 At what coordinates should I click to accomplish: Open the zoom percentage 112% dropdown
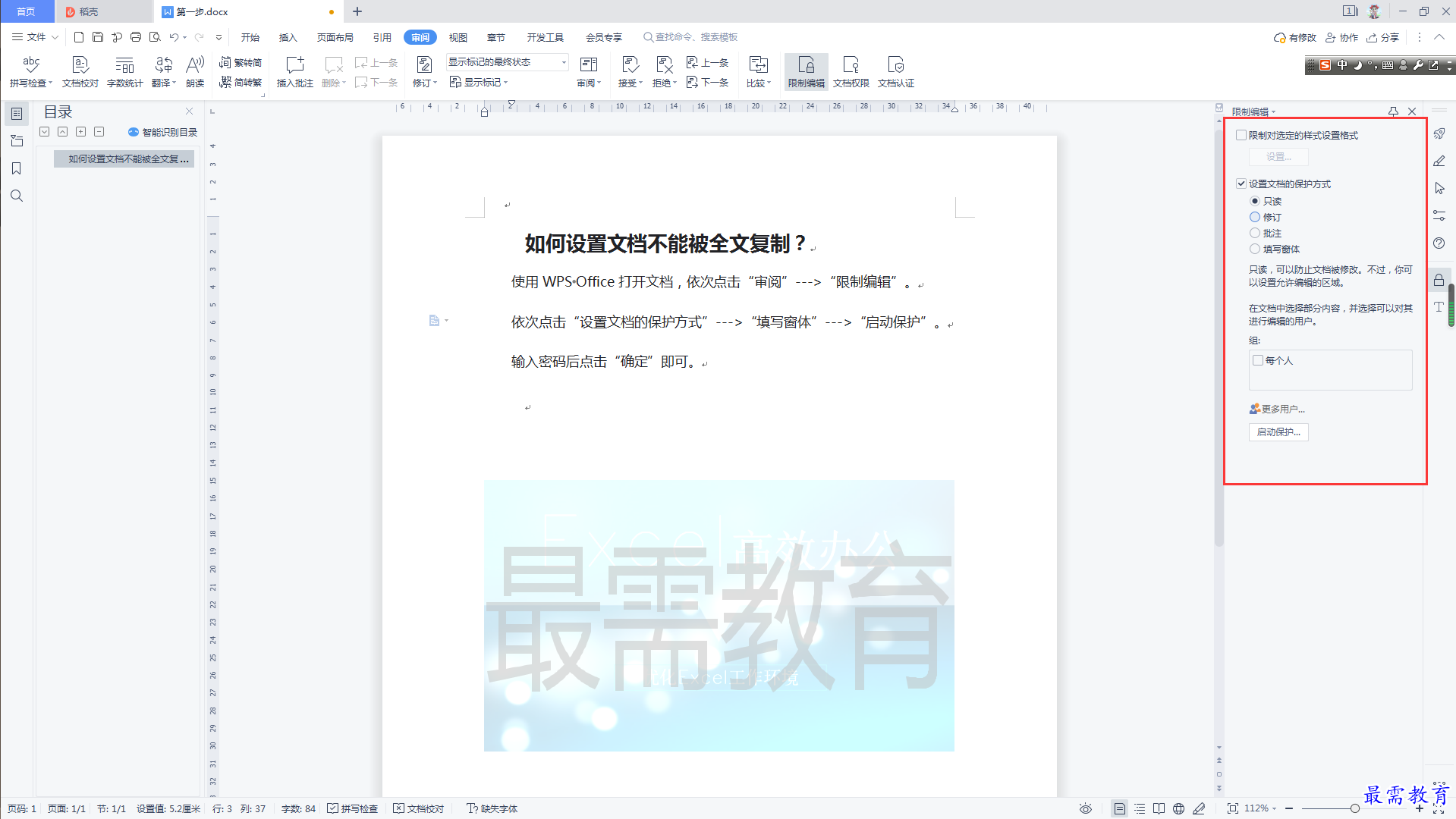click(1260, 808)
